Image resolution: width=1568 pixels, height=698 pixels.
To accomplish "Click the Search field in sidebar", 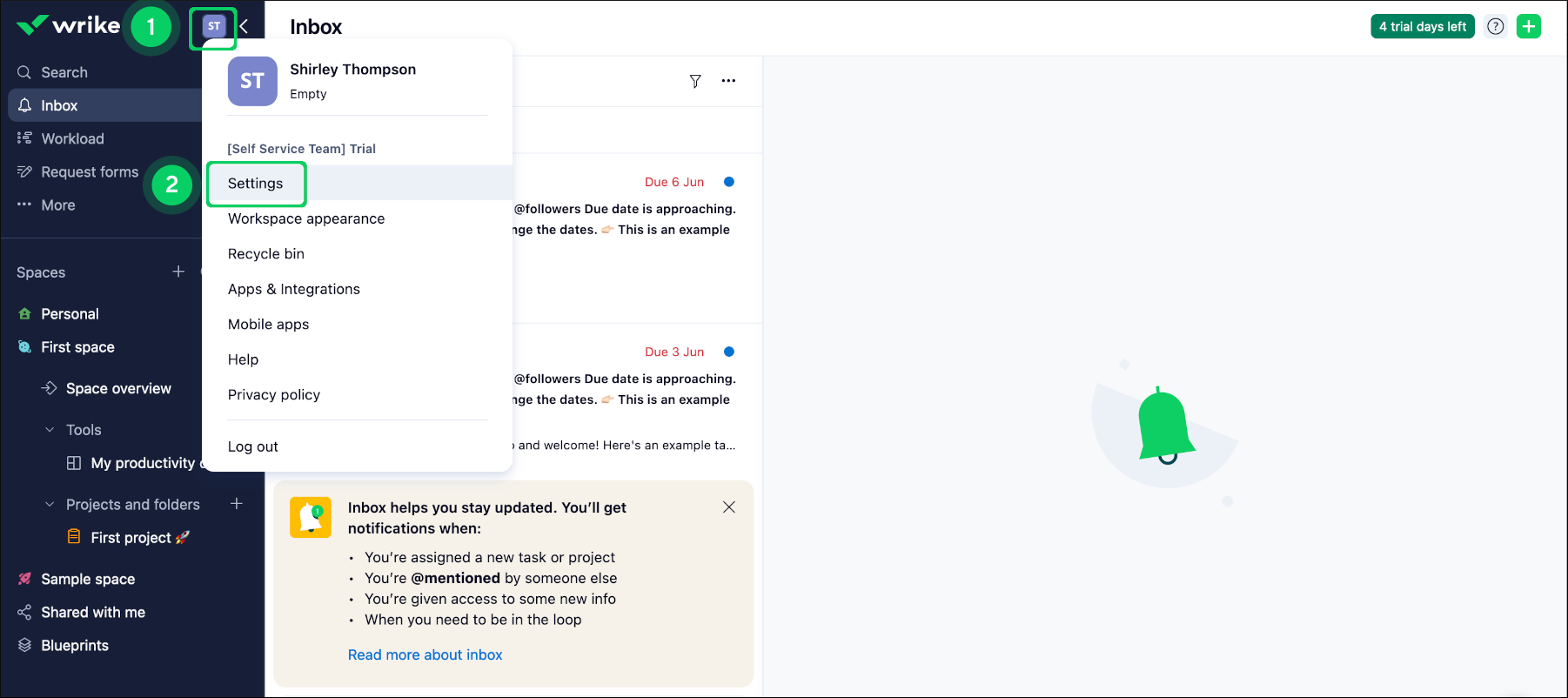I will (x=64, y=72).
